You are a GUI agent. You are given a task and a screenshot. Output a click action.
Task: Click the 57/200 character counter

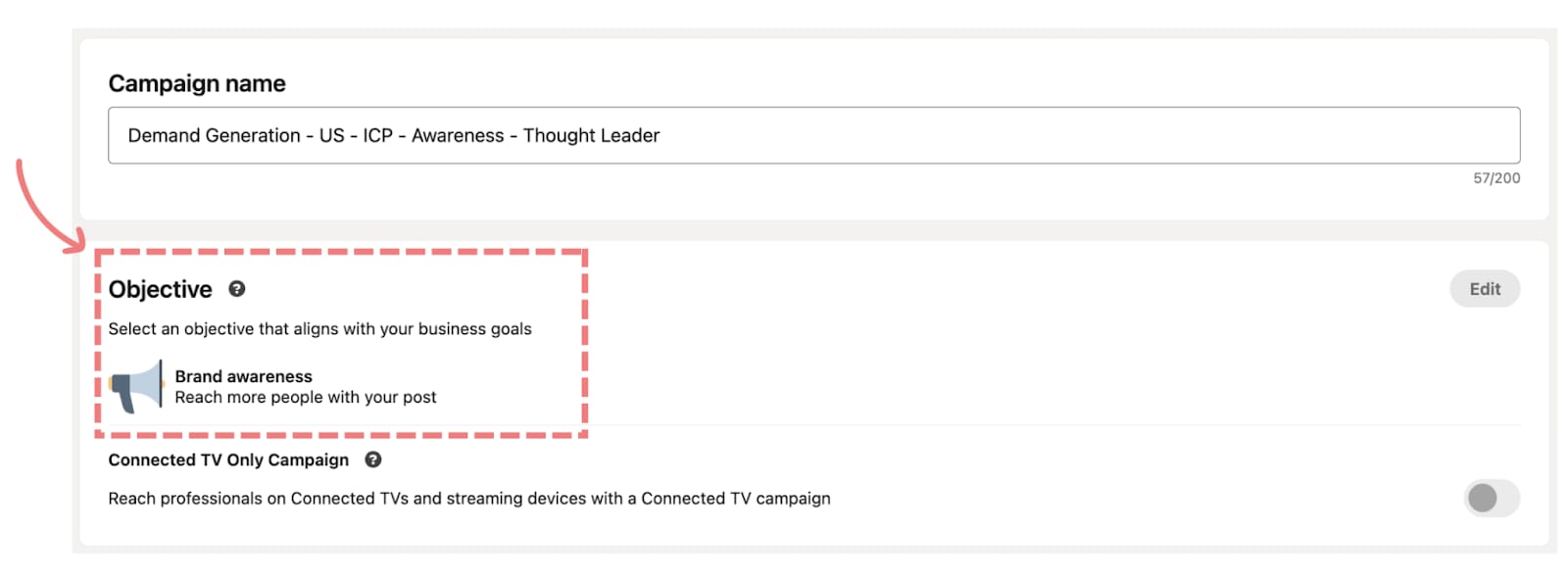pos(1496,178)
